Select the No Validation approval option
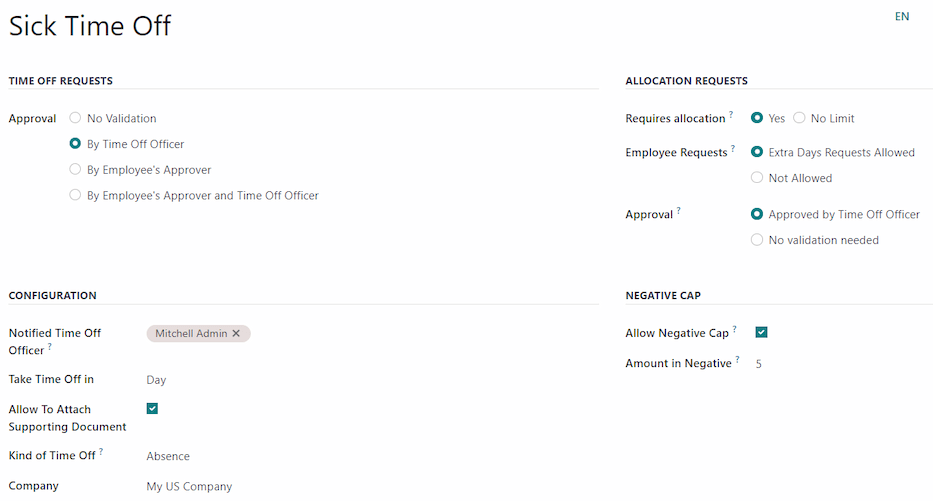This screenshot has height=501, width=933. (x=75, y=118)
